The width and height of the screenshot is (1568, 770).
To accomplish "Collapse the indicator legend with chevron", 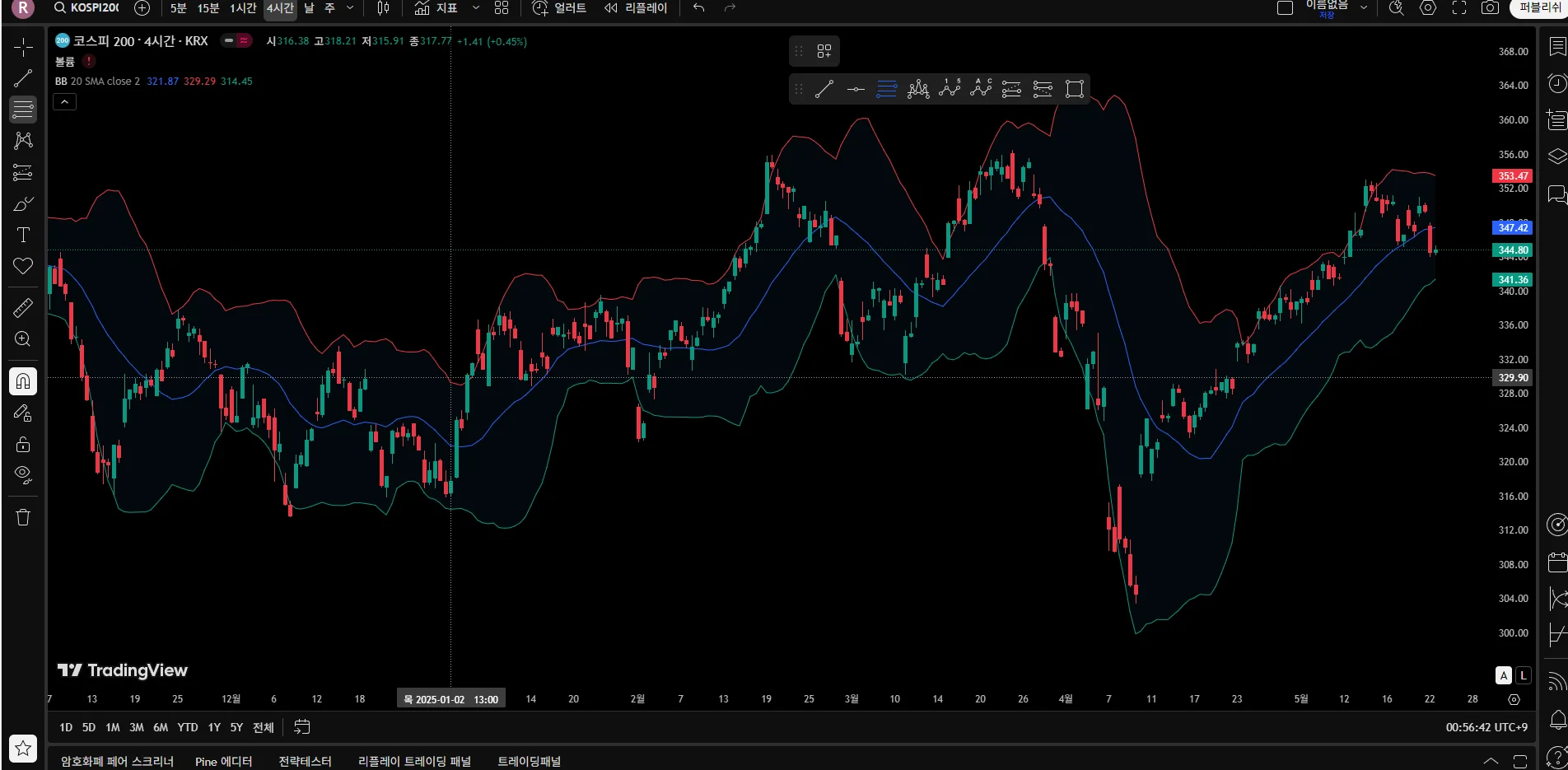I will click(x=64, y=101).
